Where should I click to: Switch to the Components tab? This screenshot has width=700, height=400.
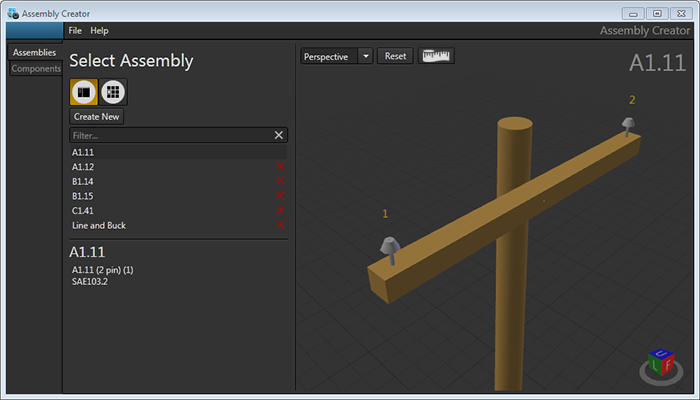pos(36,69)
